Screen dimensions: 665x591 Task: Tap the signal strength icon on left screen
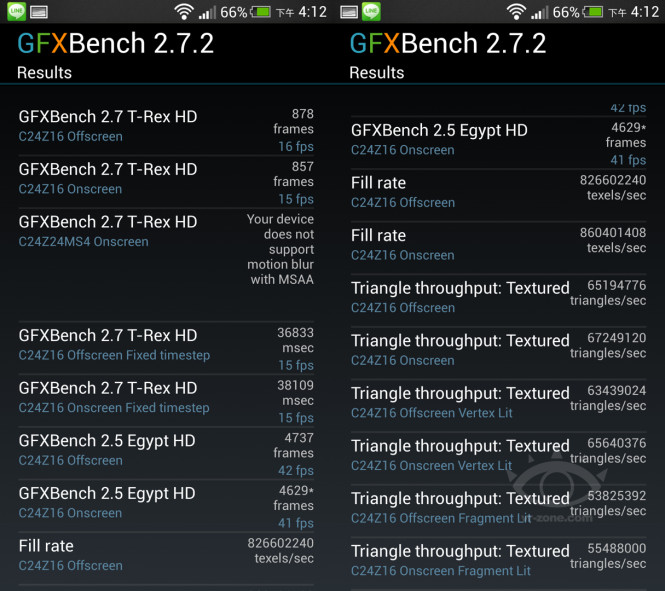tap(207, 12)
